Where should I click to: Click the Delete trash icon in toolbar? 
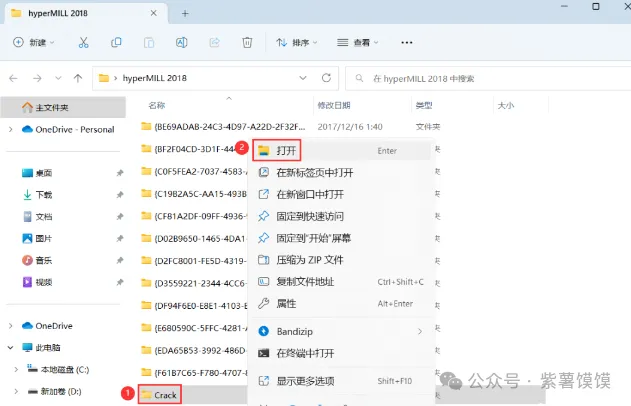point(247,42)
